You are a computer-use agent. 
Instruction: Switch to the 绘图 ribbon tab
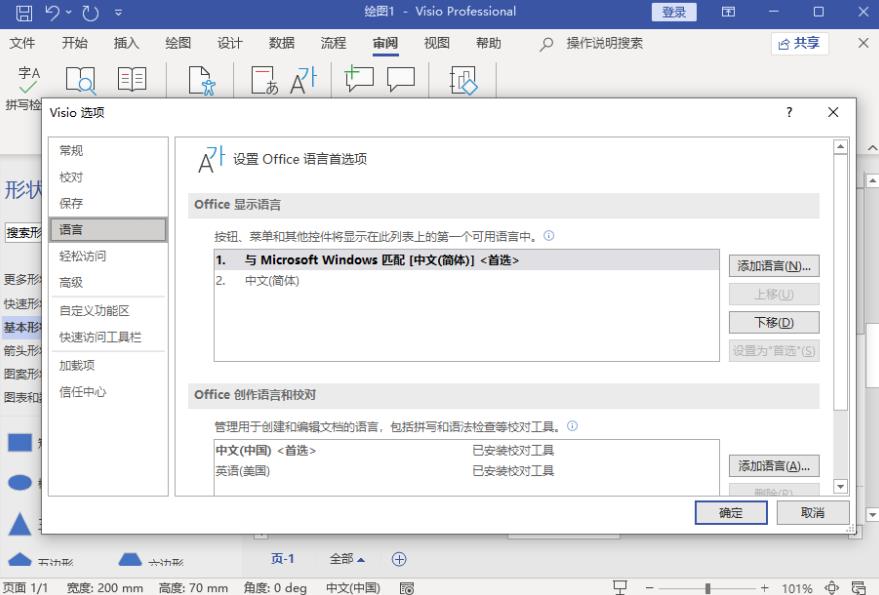178,43
